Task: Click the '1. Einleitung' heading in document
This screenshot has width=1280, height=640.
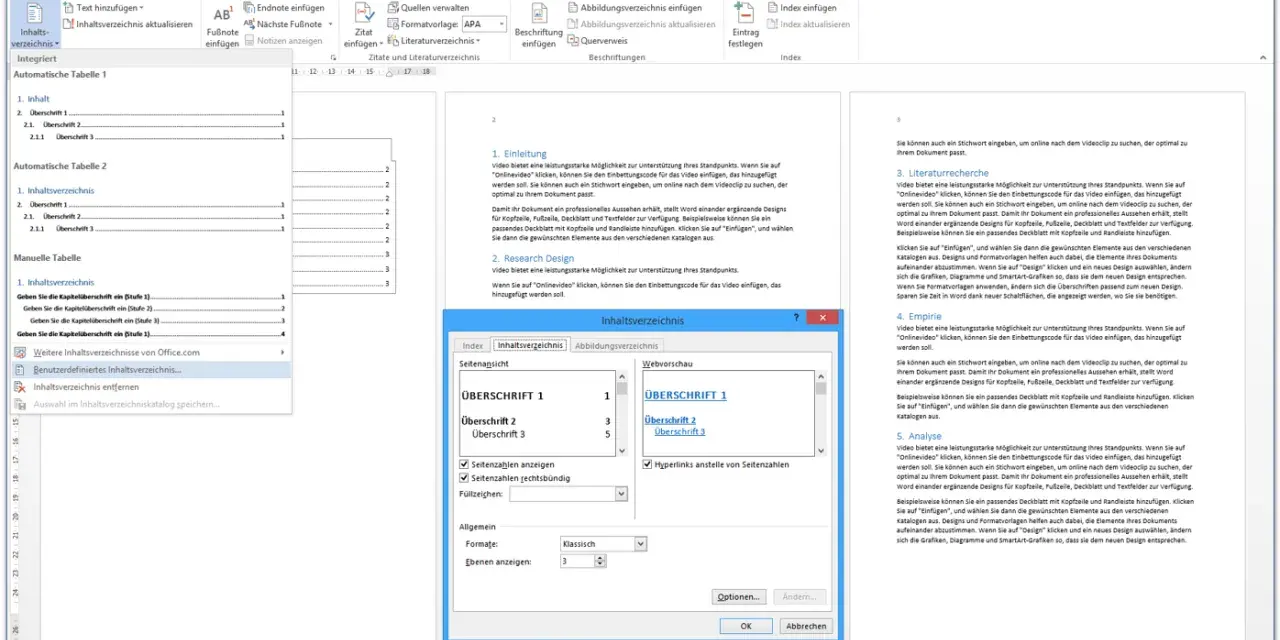Action: tap(519, 154)
